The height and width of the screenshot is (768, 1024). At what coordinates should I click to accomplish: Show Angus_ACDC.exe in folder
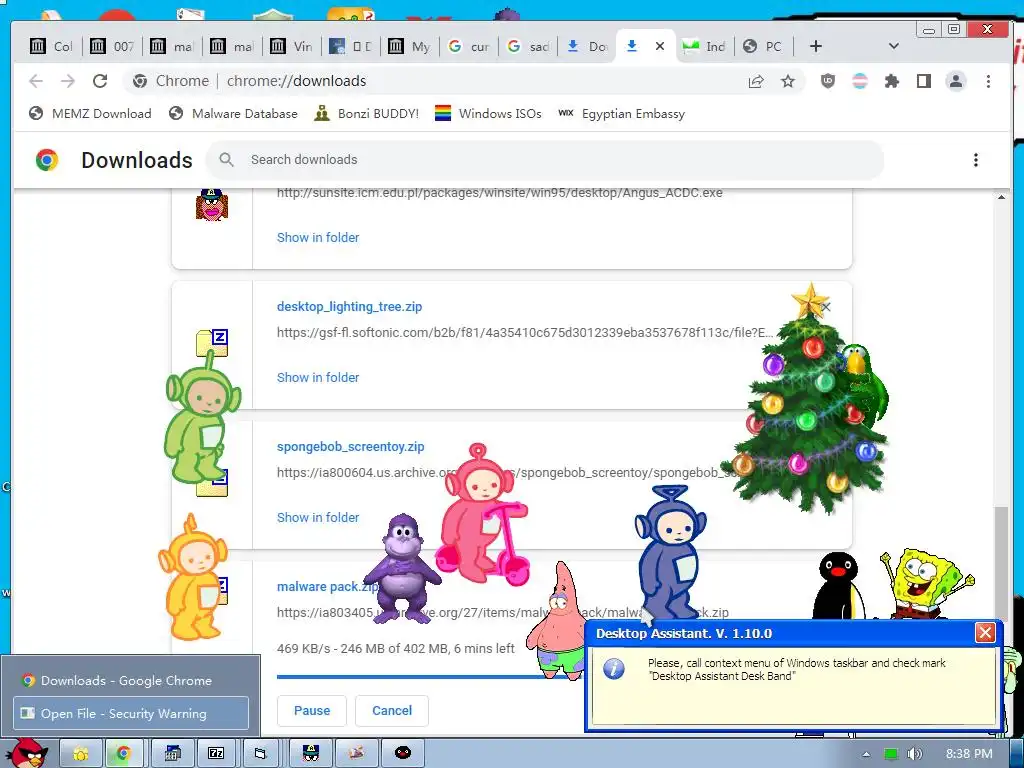[x=318, y=238]
